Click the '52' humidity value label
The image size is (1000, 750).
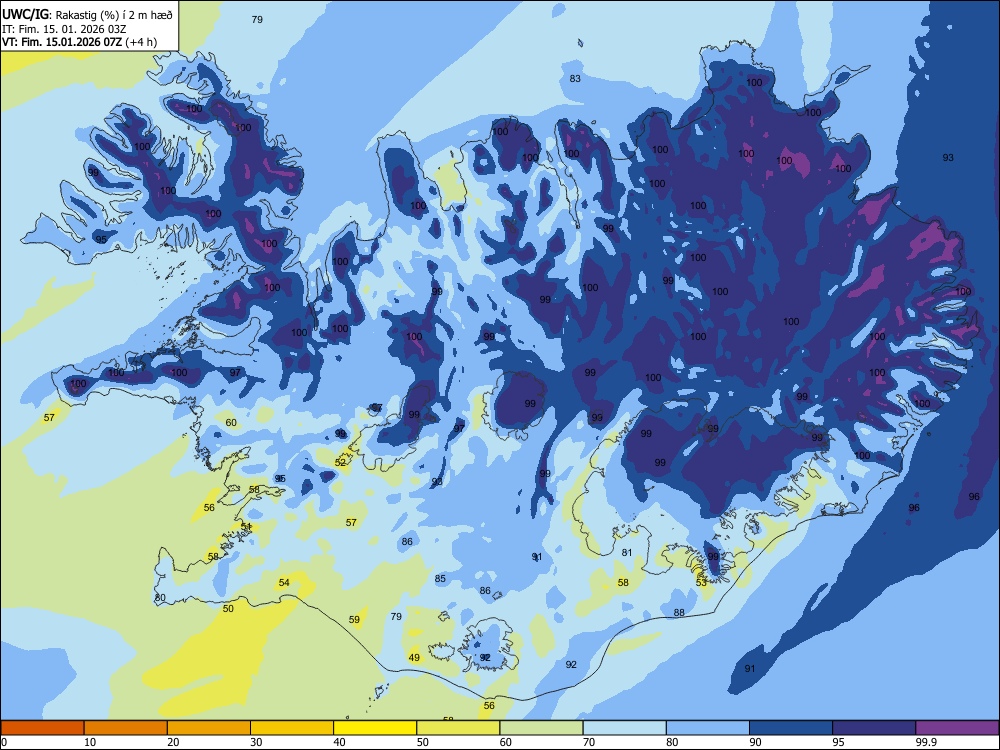341,462
